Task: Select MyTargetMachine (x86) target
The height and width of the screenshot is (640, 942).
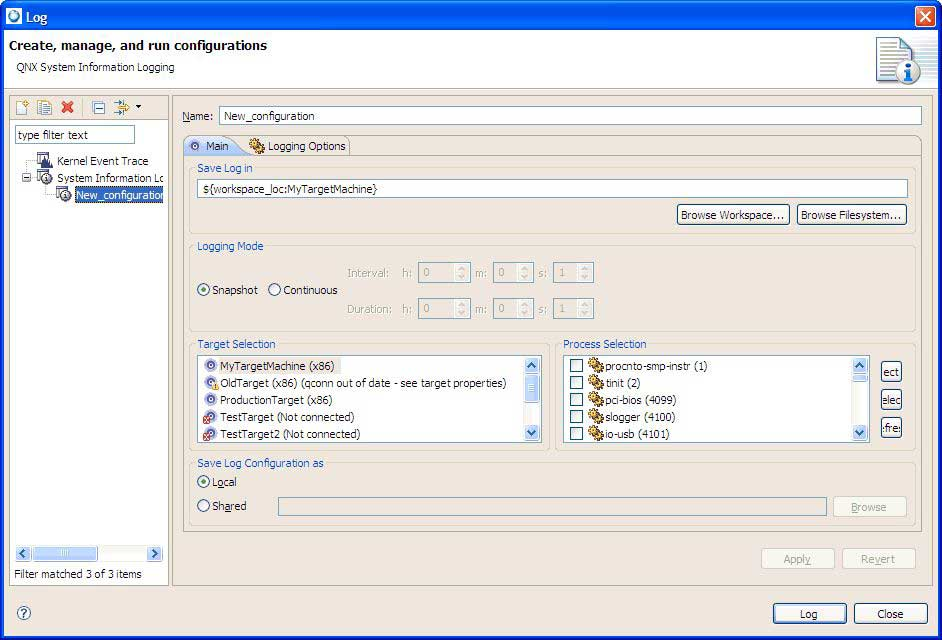Action: 276,366
